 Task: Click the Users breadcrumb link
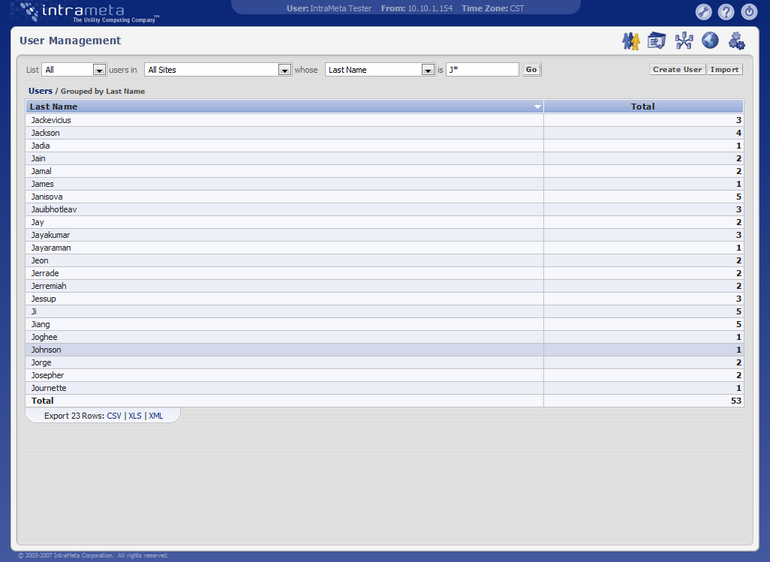point(40,91)
